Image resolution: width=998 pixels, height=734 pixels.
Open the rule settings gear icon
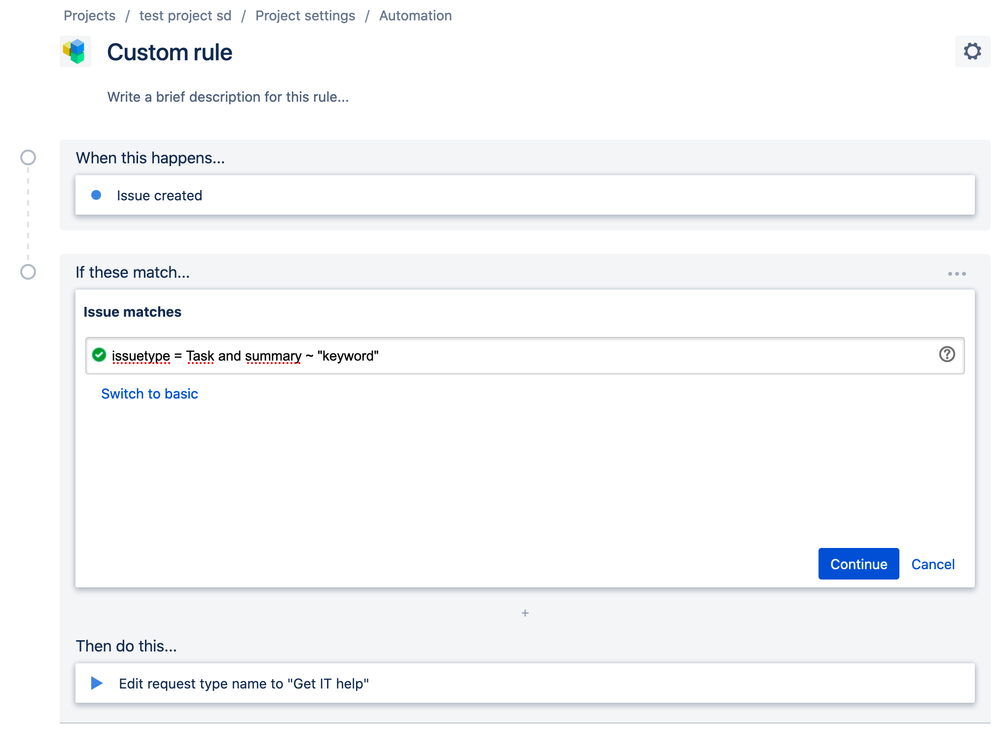tap(972, 51)
